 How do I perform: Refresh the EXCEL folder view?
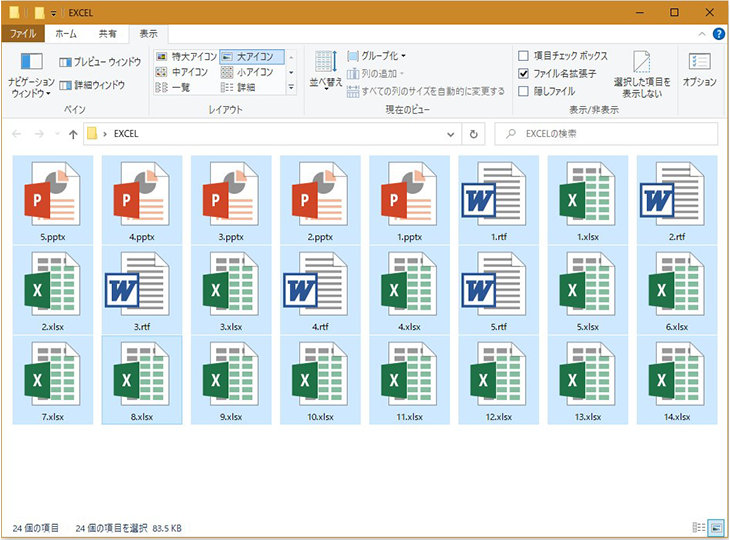473,134
